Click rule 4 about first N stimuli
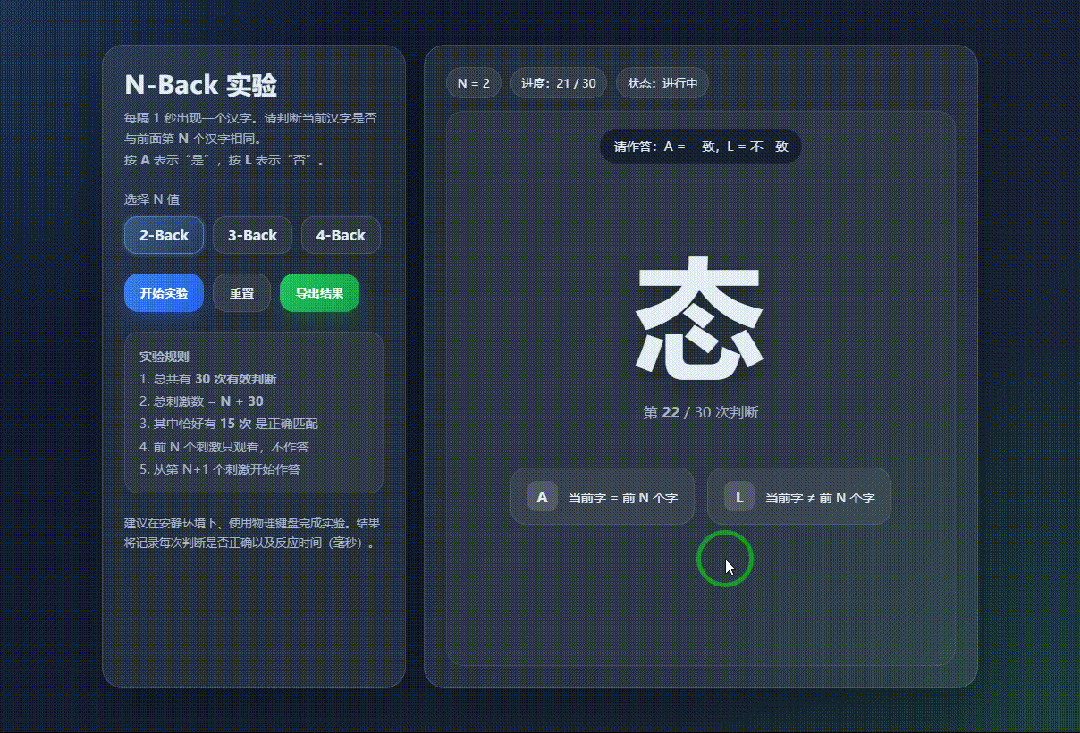This screenshot has width=1080, height=733. (224, 446)
